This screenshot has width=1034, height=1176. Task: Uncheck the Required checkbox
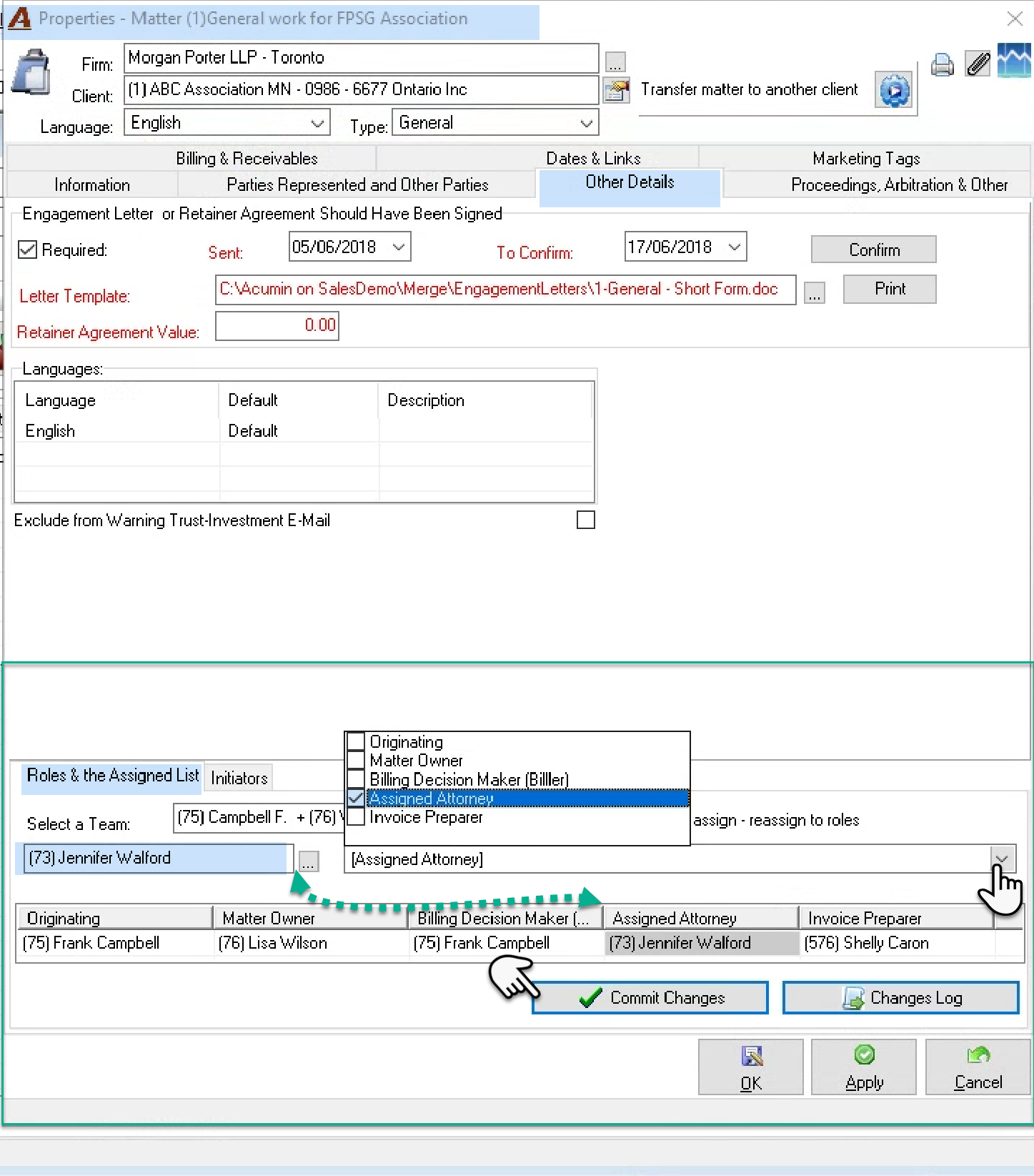pos(27,249)
